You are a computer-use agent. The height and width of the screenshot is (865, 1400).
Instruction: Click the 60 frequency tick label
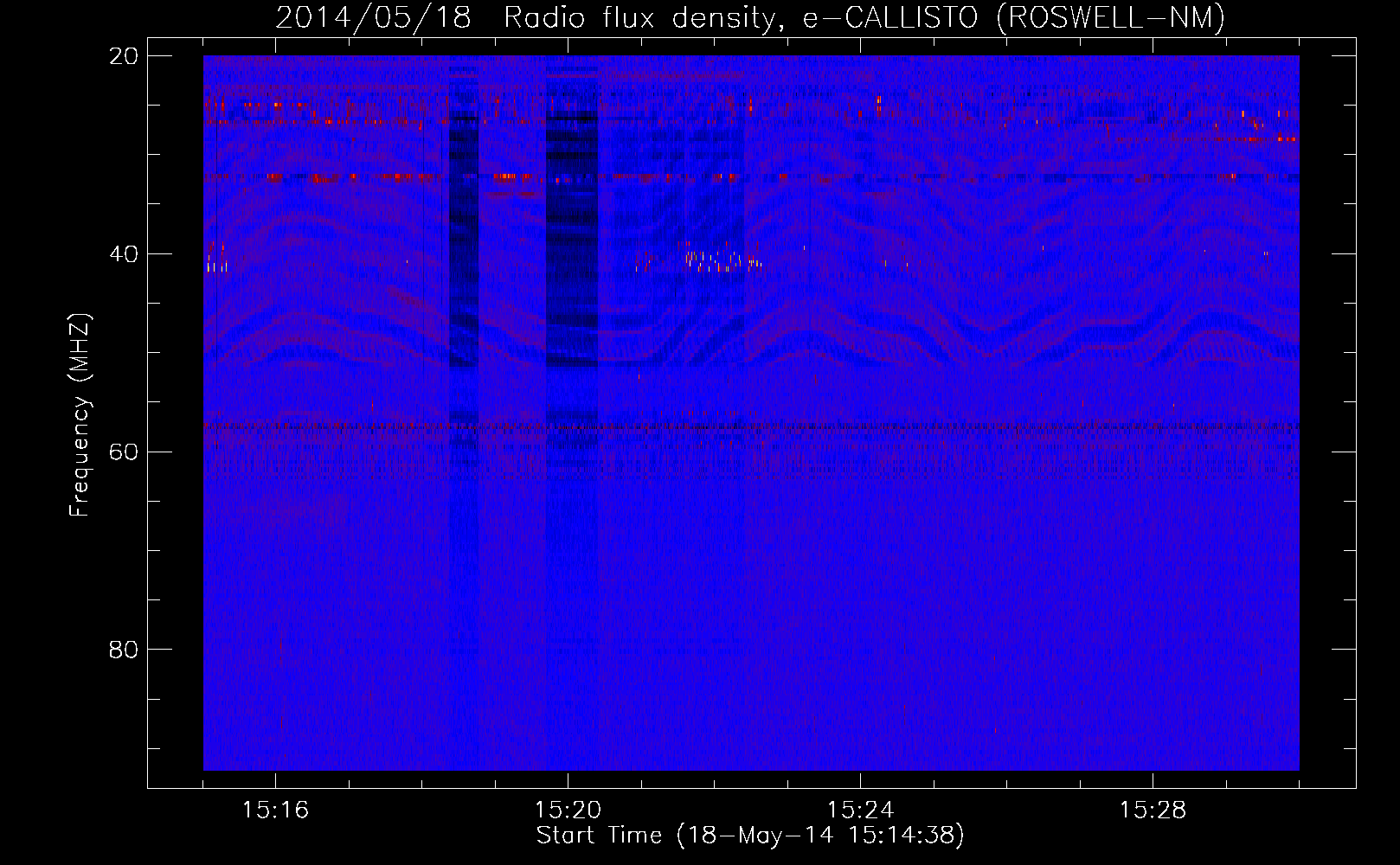pyautogui.click(x=124, y=452)
